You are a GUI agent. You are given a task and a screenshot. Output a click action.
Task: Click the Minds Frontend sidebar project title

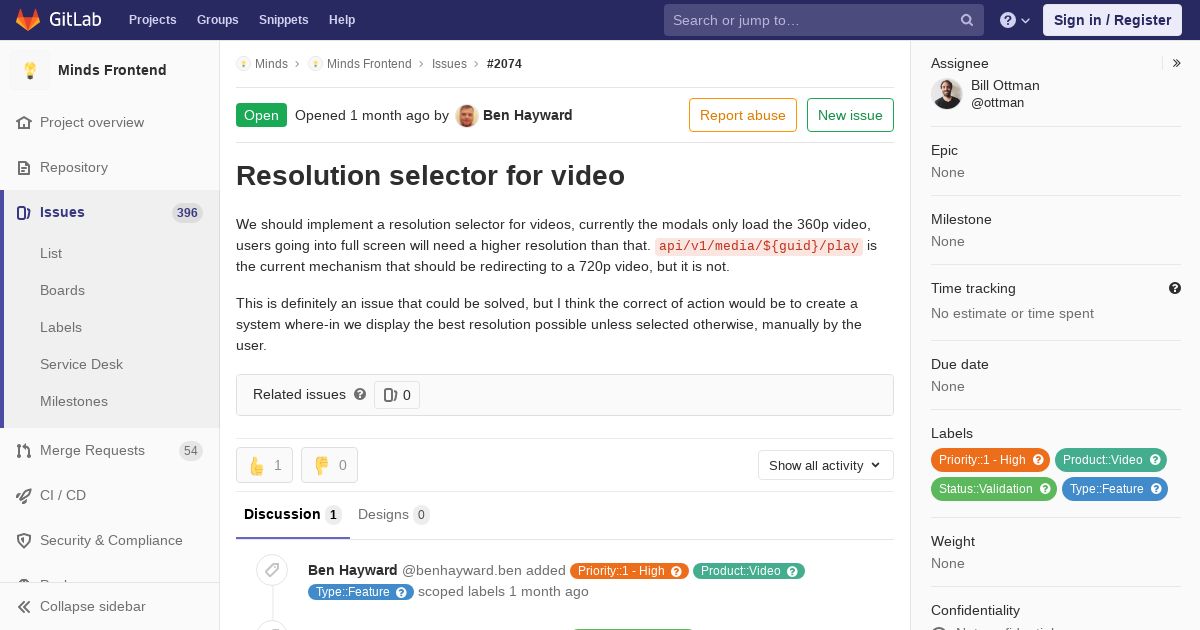pyautogui.click(x=112, y=70)
